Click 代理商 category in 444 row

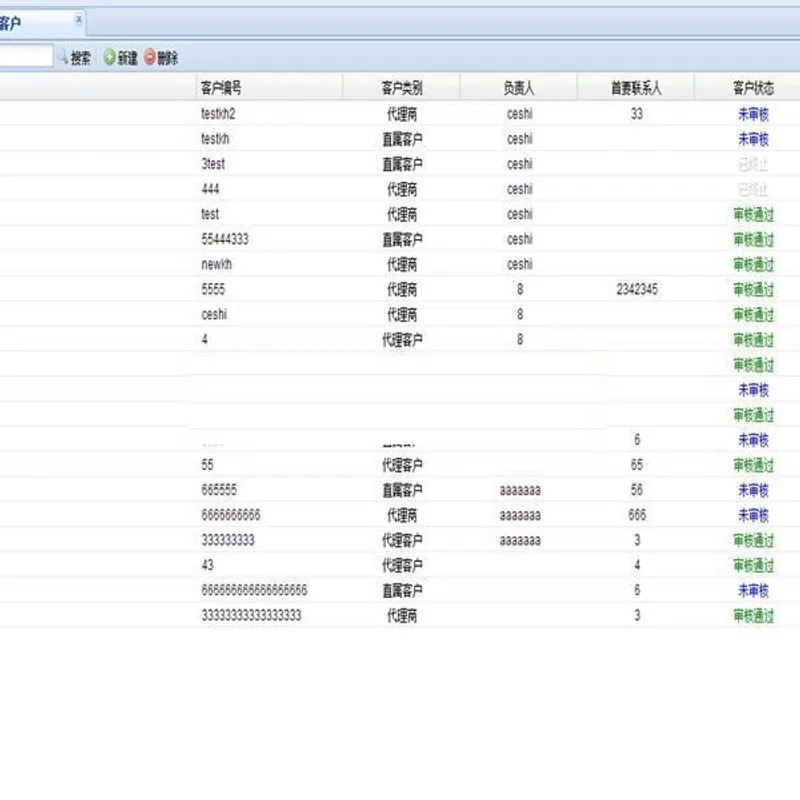pos(402,189)
